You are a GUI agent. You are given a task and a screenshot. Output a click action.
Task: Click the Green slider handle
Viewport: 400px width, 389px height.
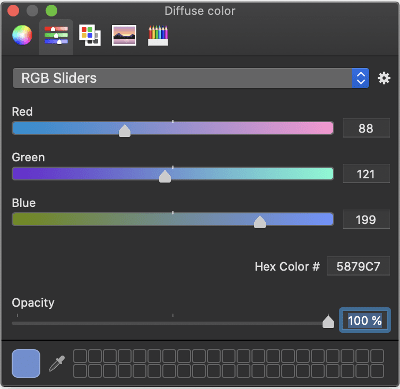(x=165, y=176)
